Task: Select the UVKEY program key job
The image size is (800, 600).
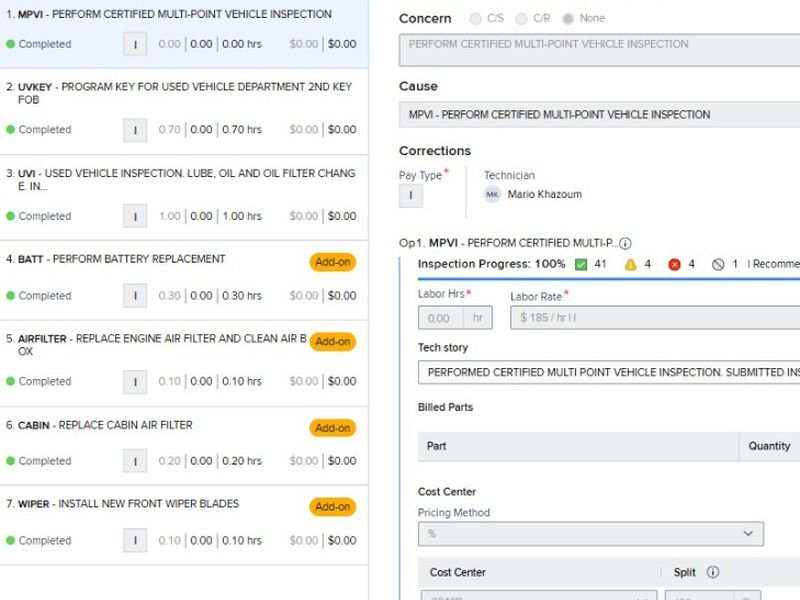Action: coord(184,94)
